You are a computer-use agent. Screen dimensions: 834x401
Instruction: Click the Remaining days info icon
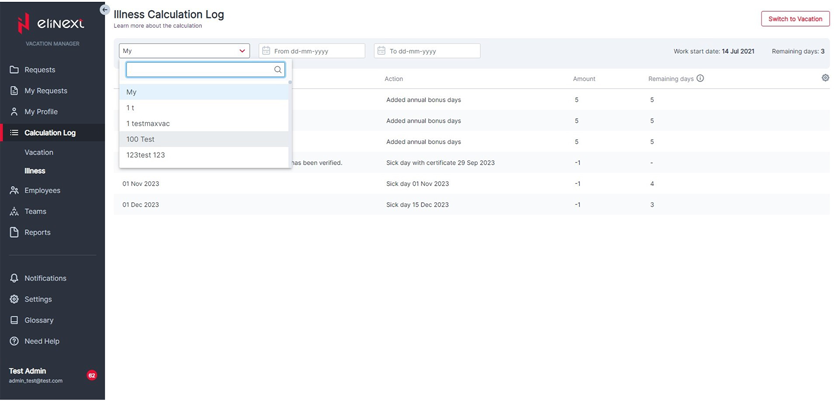tap(700, 78)
